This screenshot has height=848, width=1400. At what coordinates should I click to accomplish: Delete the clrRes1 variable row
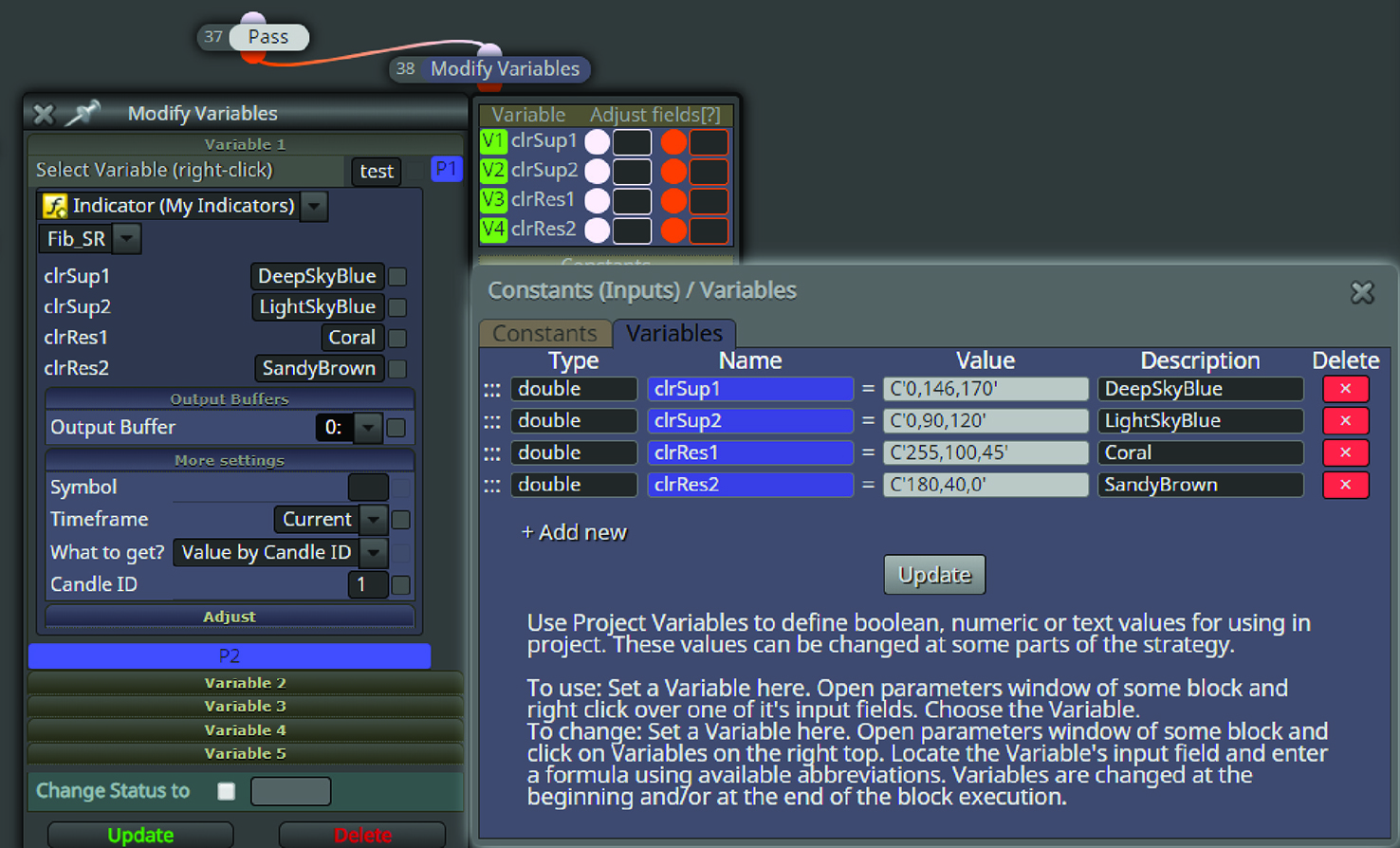coord(1345,453)
